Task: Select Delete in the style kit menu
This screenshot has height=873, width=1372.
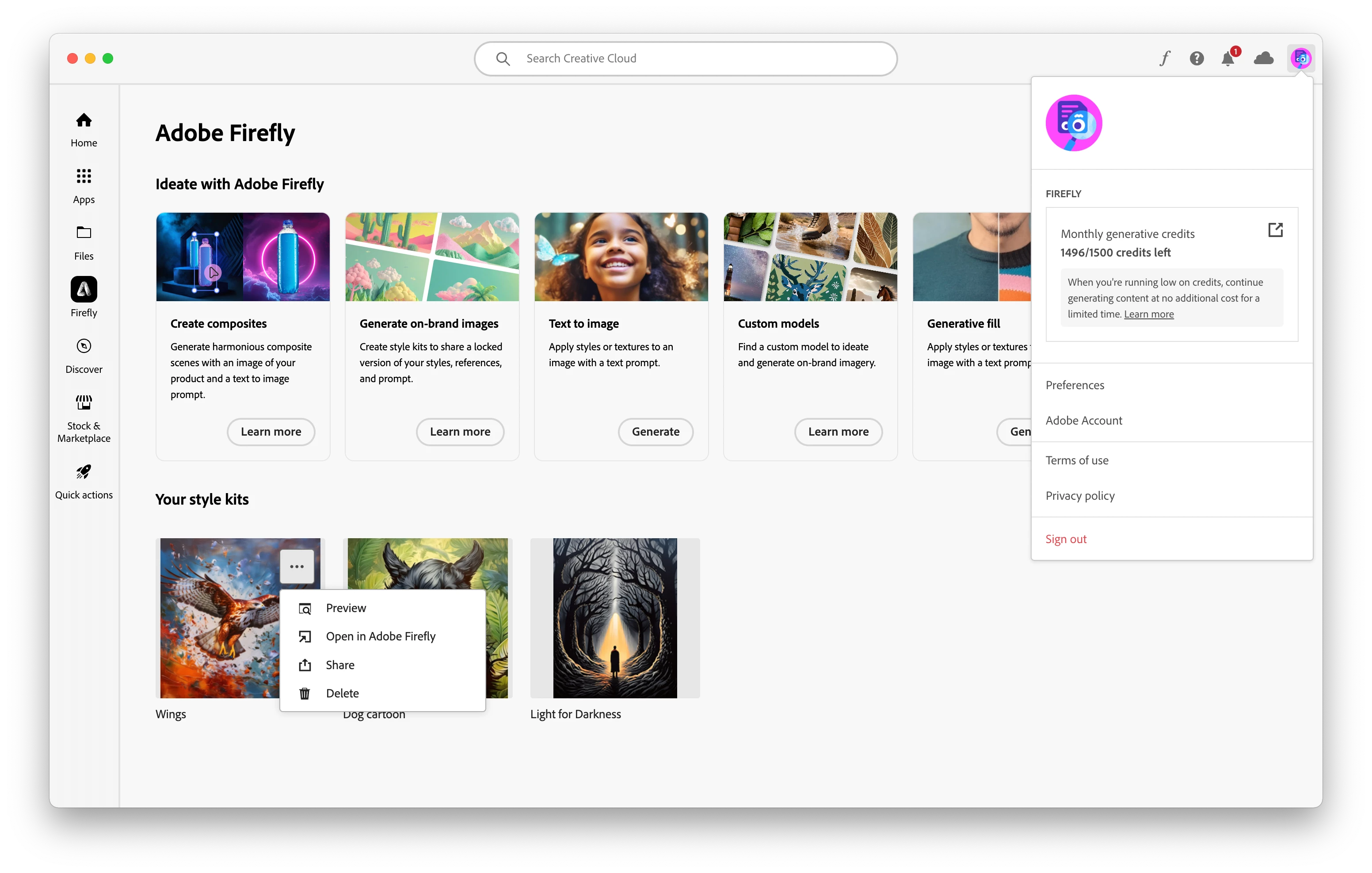Action: (x=342, y=693)
